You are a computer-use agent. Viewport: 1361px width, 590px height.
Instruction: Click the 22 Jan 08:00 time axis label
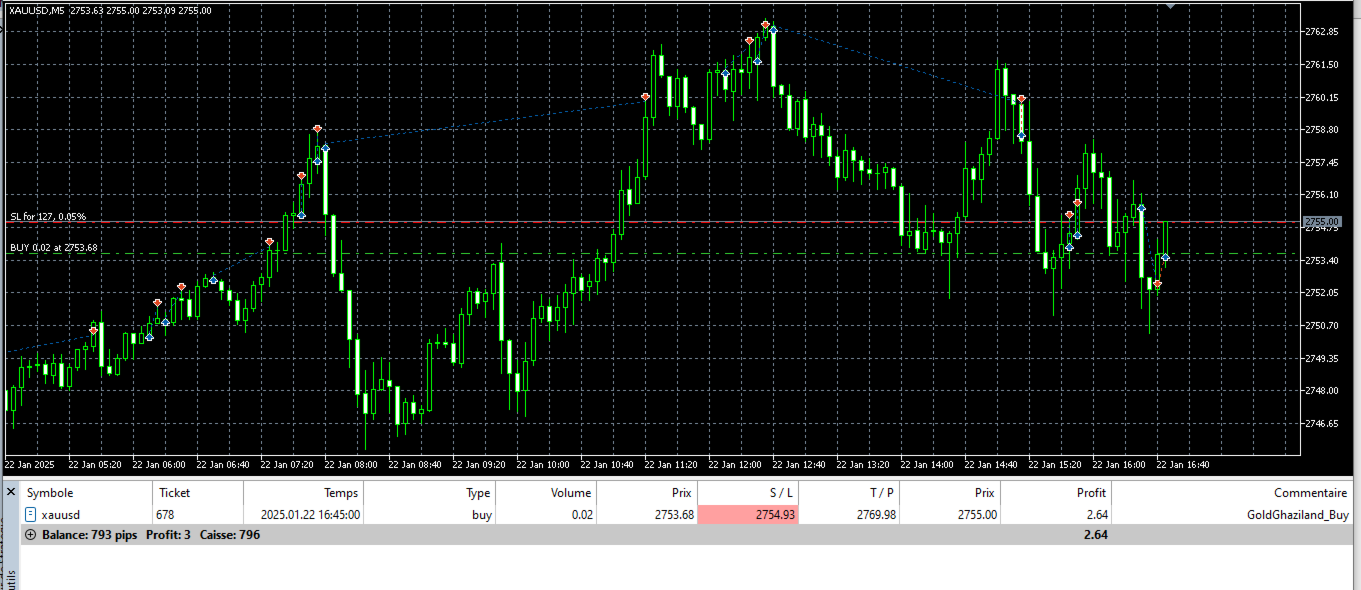coord(350,465)
